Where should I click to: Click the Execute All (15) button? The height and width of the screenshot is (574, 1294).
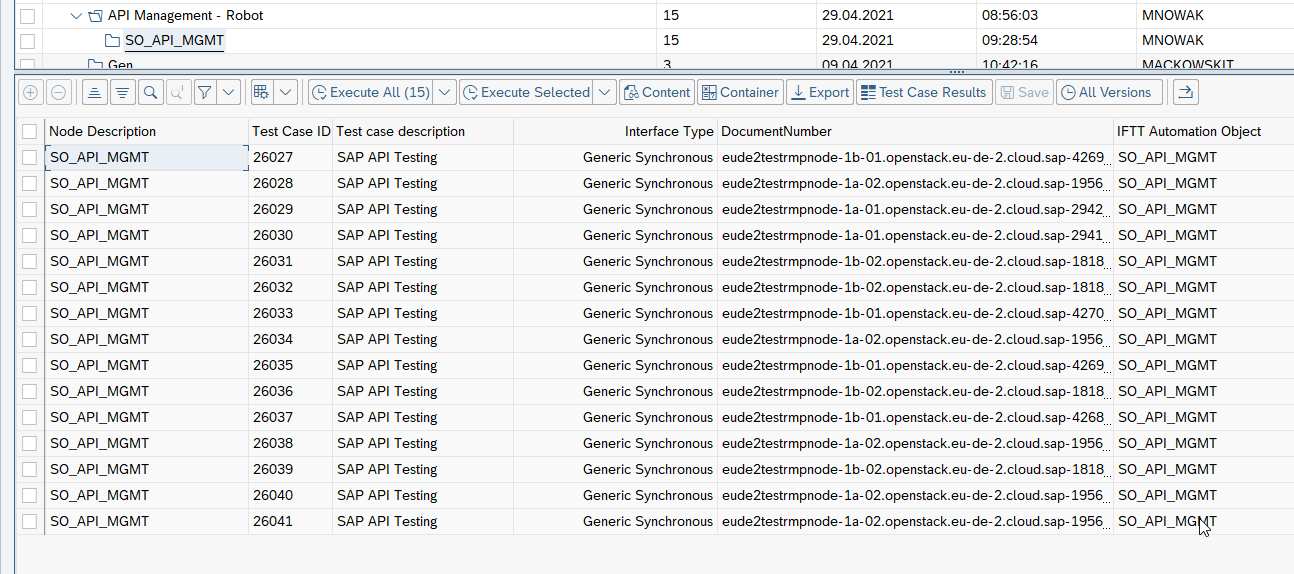tap(371, 92)
